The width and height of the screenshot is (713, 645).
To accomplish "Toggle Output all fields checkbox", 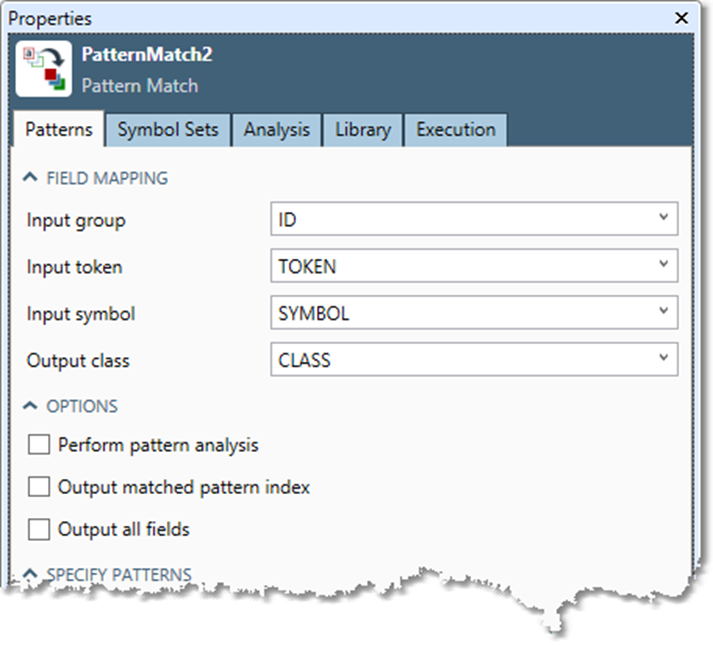I will click(x=39, y=530).
